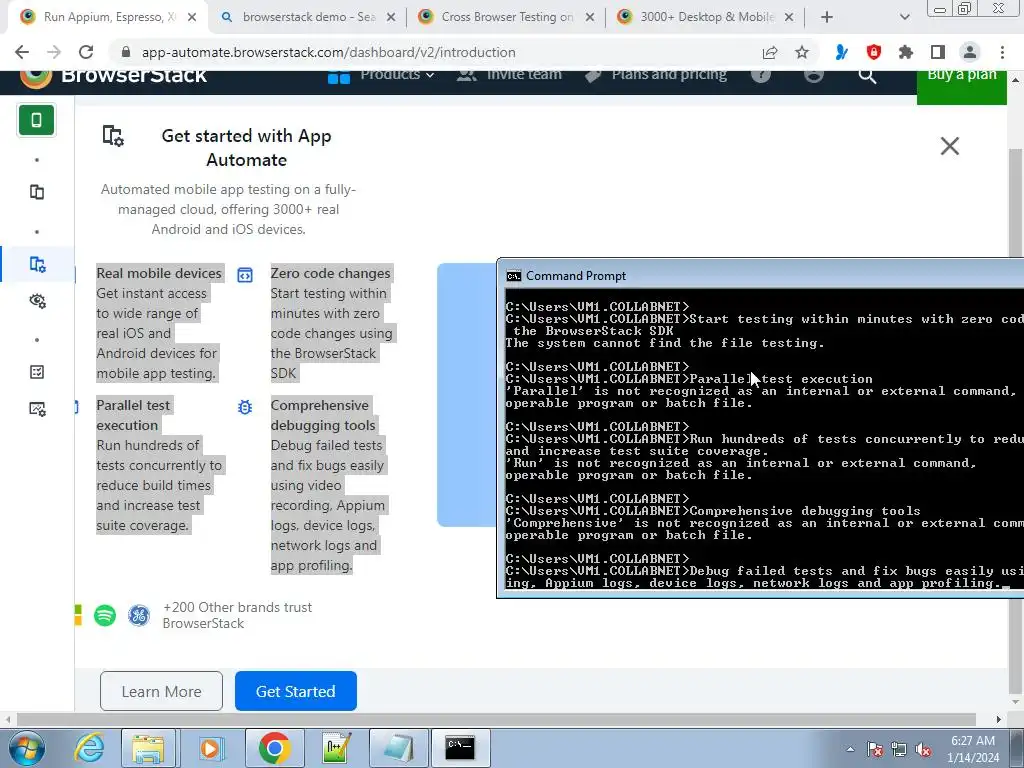This screenshot has height=768, width=1024.
Task: Reload the current page
Action: point(86,52)
